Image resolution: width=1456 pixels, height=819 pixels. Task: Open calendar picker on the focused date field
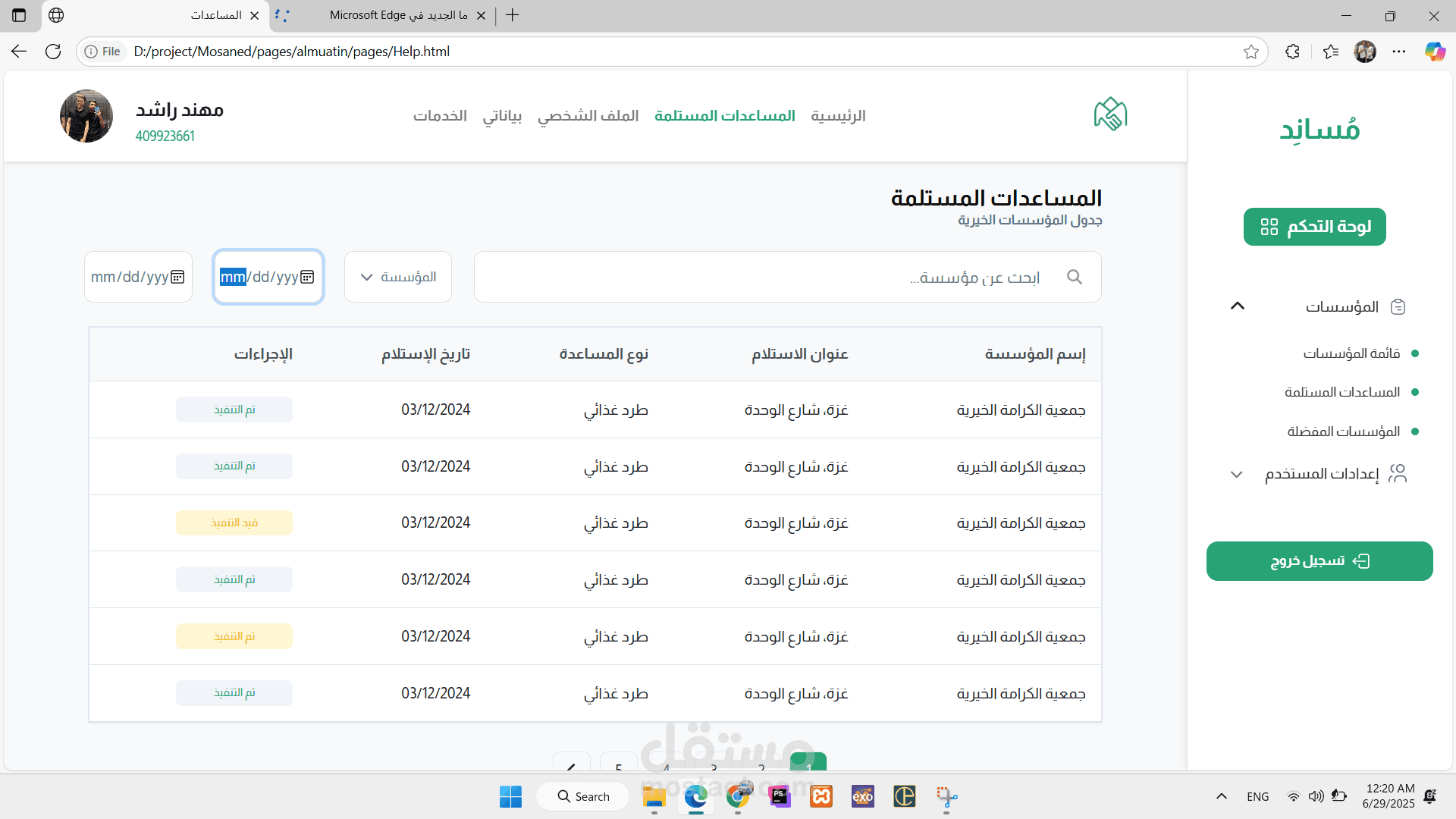coord(307,277)
